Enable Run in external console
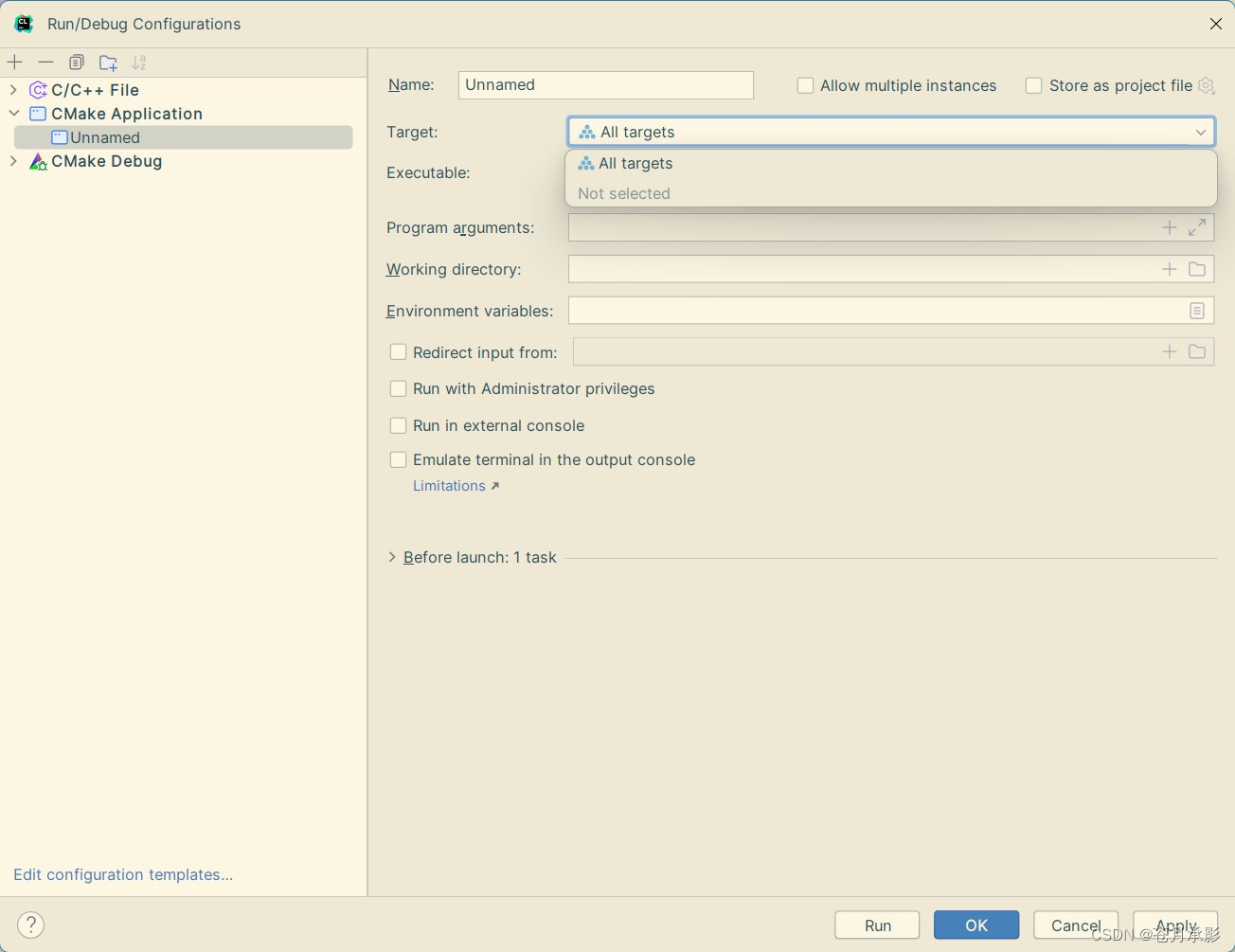The width and height of the screenshot is (1235, 952). (399, 425)
